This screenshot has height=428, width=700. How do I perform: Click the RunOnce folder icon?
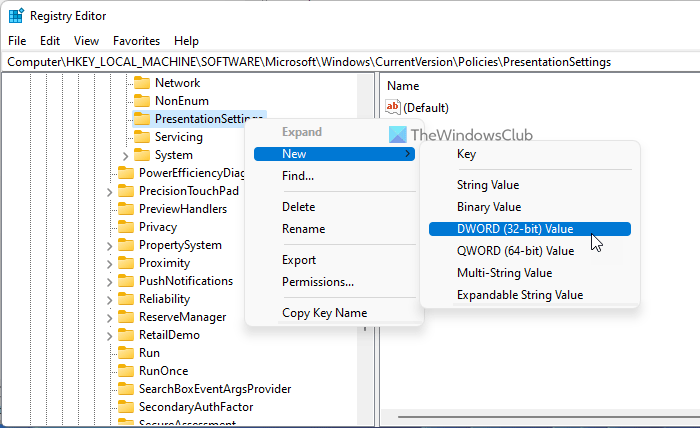click(x=126, y=370)
